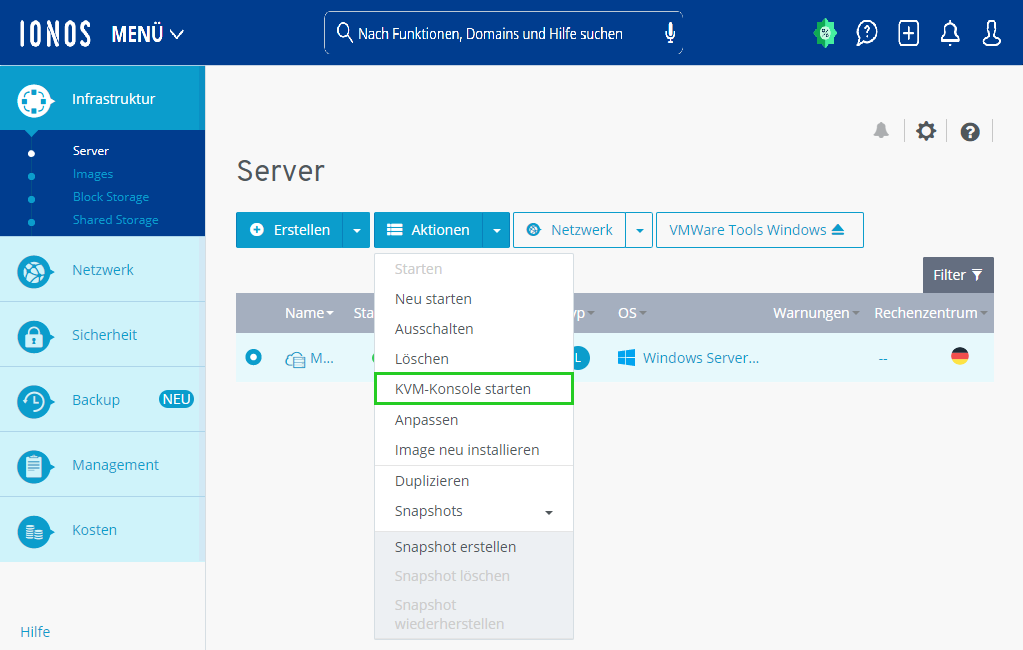Click the Windows logo icon in row
The width and height of the screenshot is (1023, 650).
pos(626,358)
